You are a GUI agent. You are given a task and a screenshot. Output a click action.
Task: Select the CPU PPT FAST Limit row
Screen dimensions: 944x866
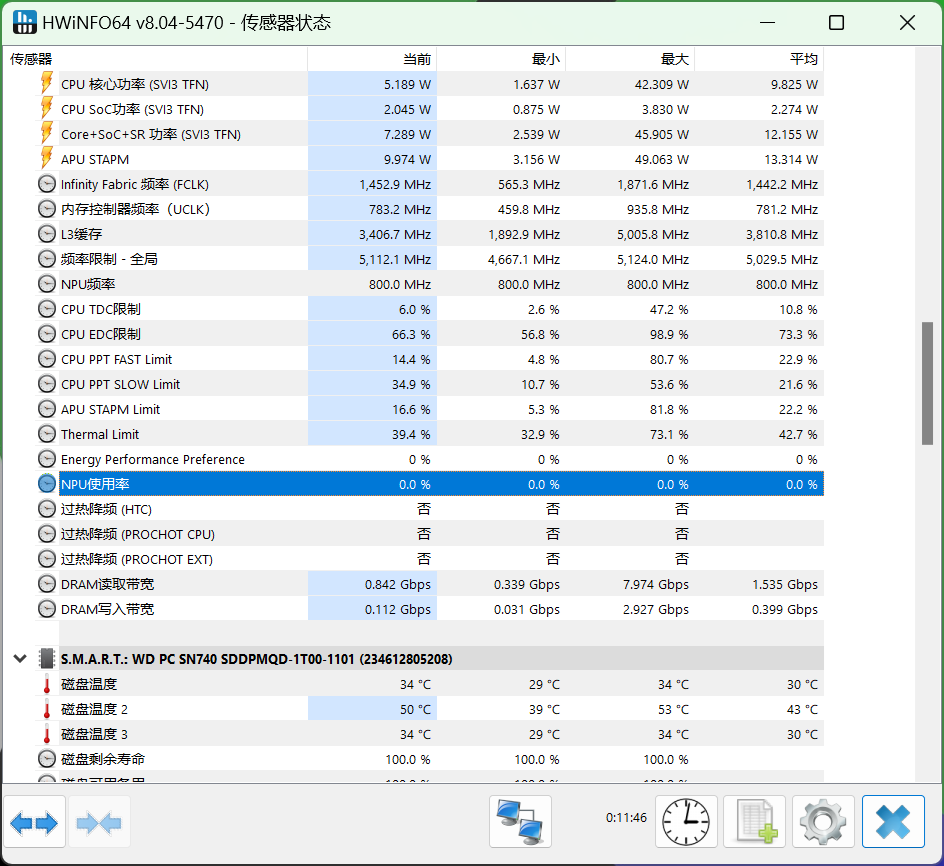[x=441, y=359]
